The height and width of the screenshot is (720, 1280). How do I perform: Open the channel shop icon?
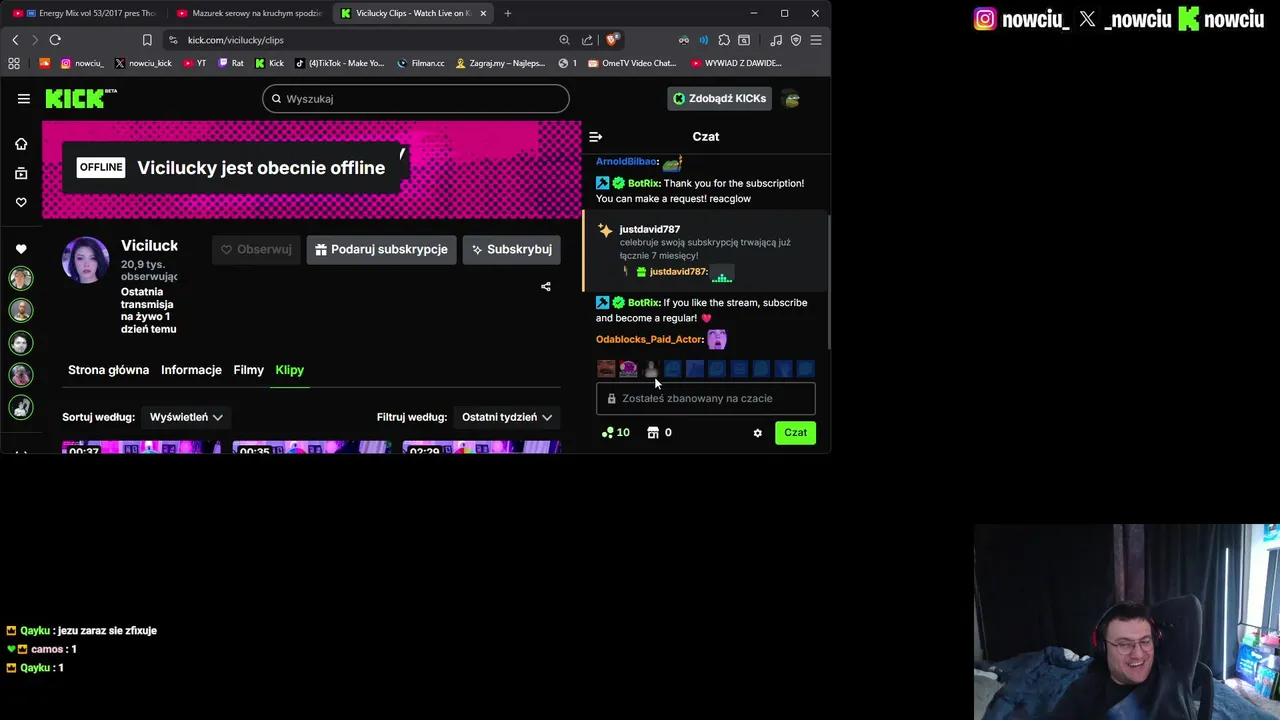coord(653,433)
